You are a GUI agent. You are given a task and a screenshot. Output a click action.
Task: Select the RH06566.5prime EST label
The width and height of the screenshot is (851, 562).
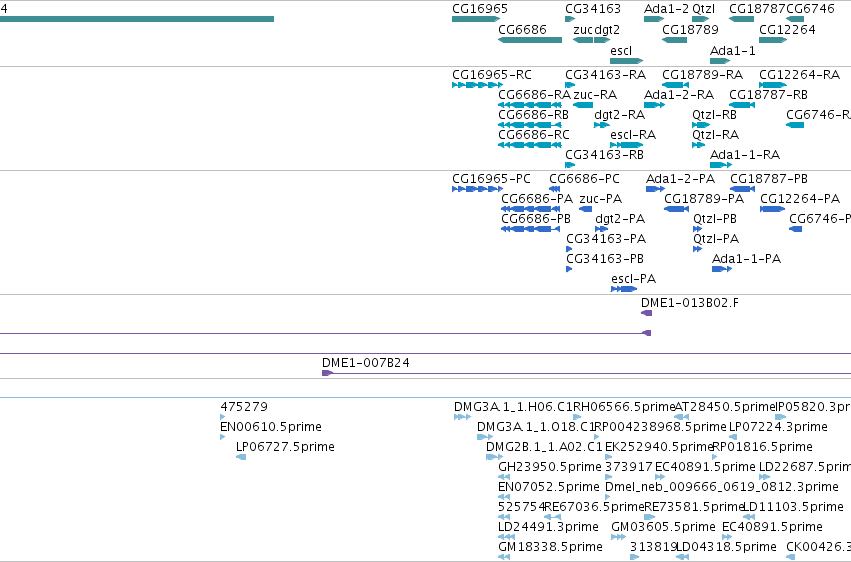coord(624,407)
